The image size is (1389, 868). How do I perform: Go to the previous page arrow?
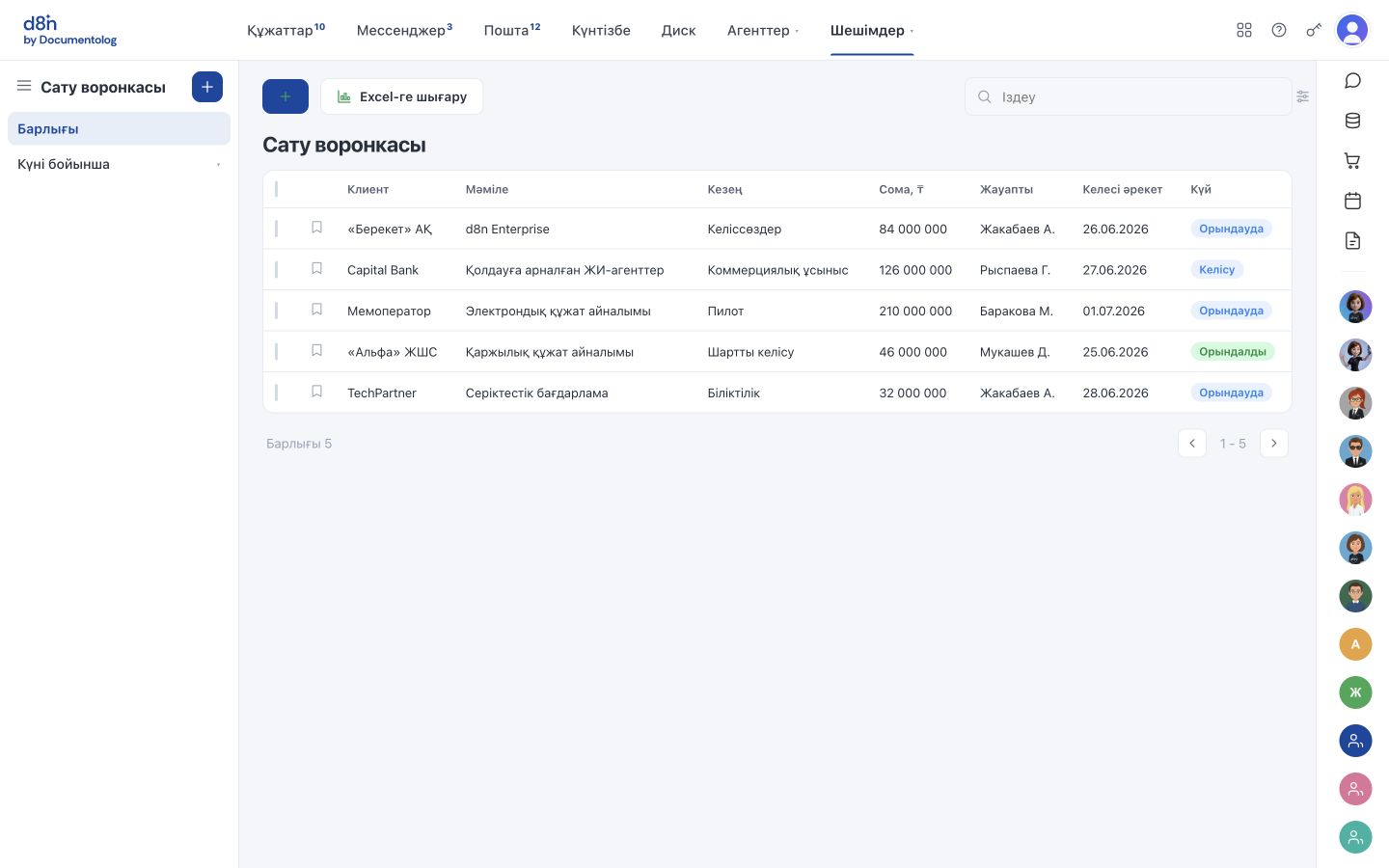(1192, 443)
